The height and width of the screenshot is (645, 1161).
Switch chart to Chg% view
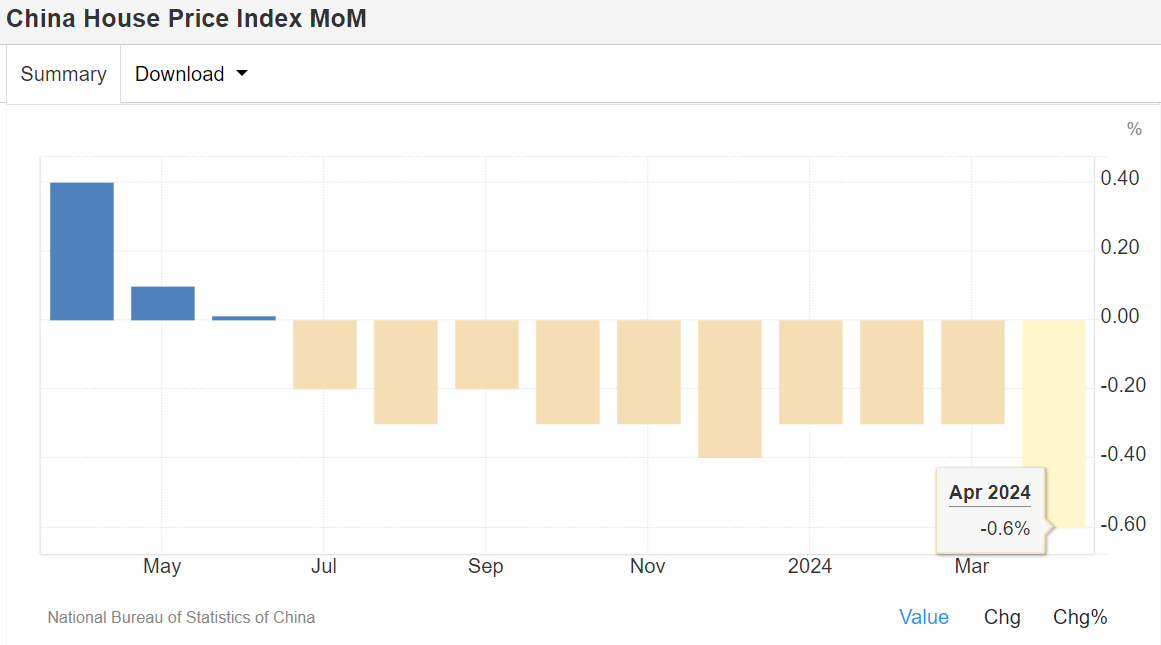pos(1080,617)
